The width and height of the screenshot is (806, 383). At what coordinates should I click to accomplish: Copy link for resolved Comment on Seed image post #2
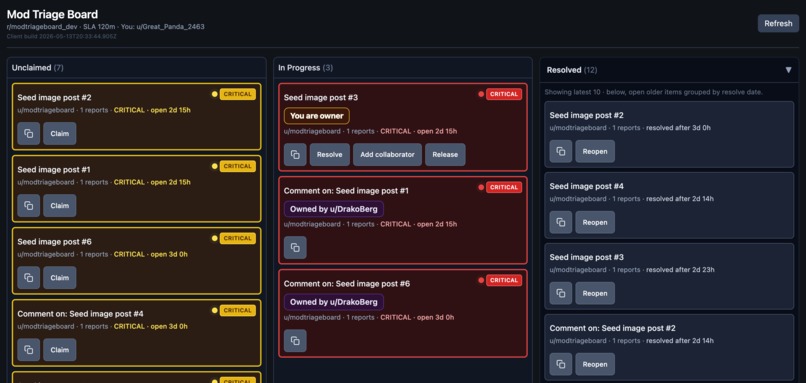pyautogui.click(x=561, y=364)
